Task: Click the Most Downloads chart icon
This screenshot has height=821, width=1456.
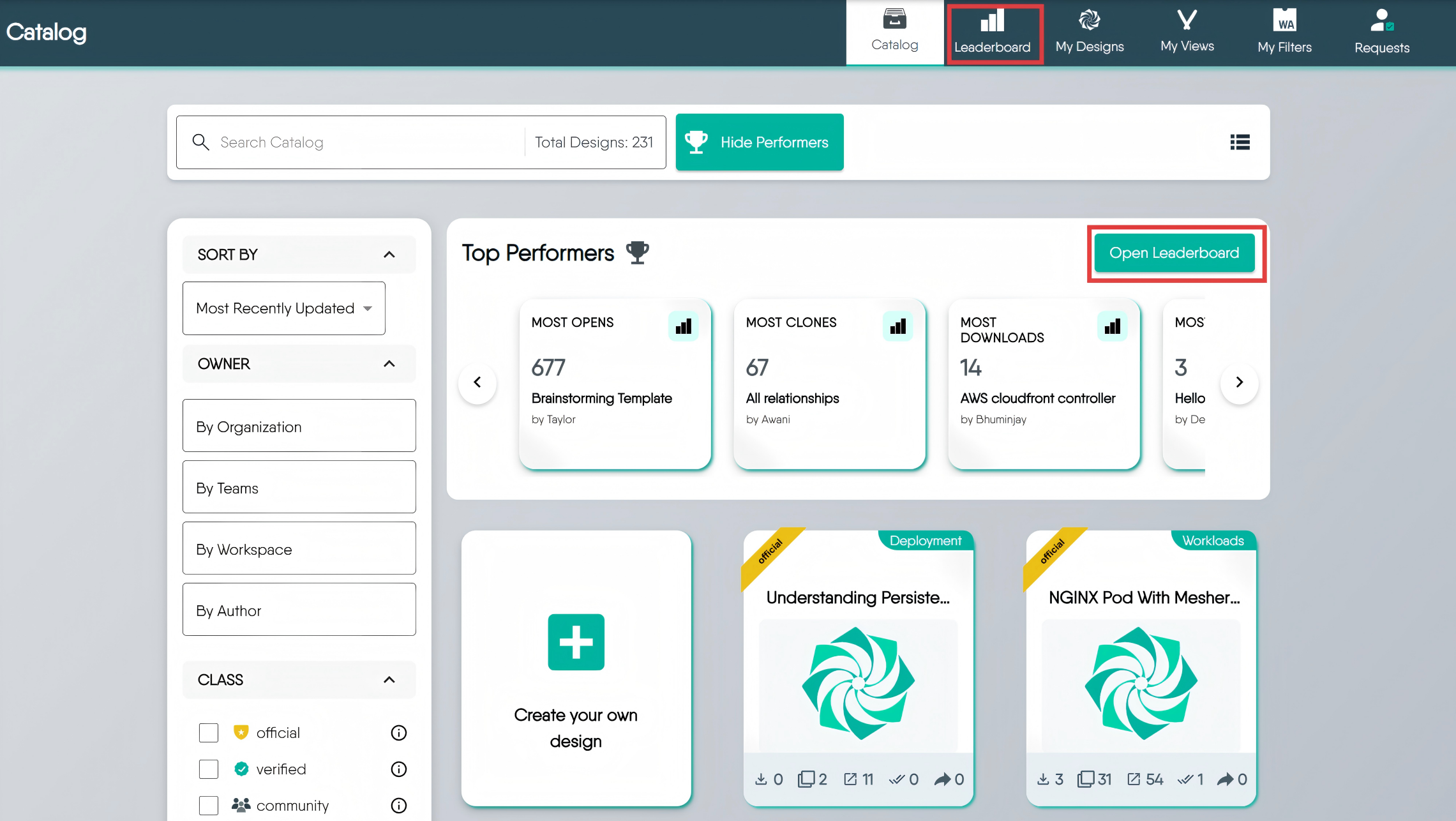Action: (1112, 327)
